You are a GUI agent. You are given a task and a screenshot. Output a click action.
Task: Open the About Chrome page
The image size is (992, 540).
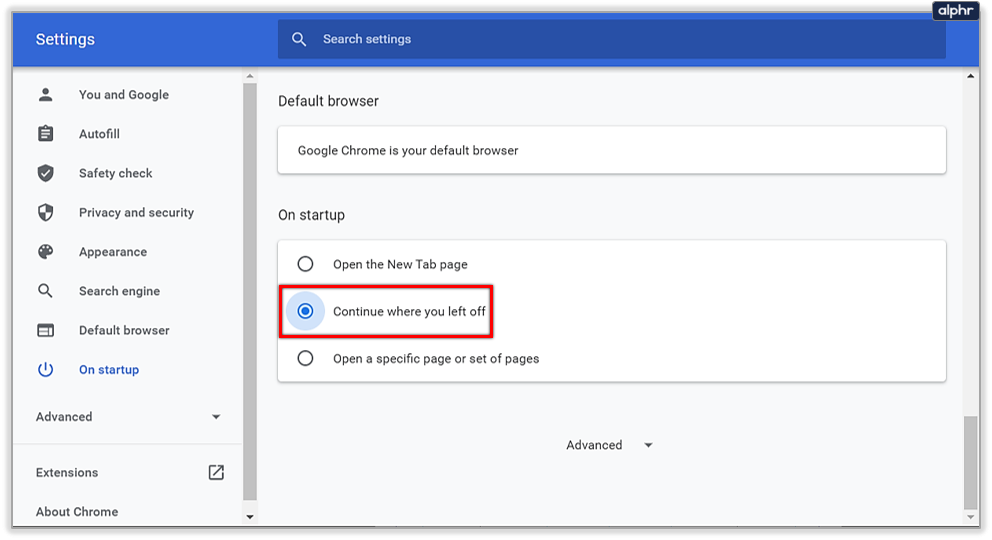(x=77, y=511)
